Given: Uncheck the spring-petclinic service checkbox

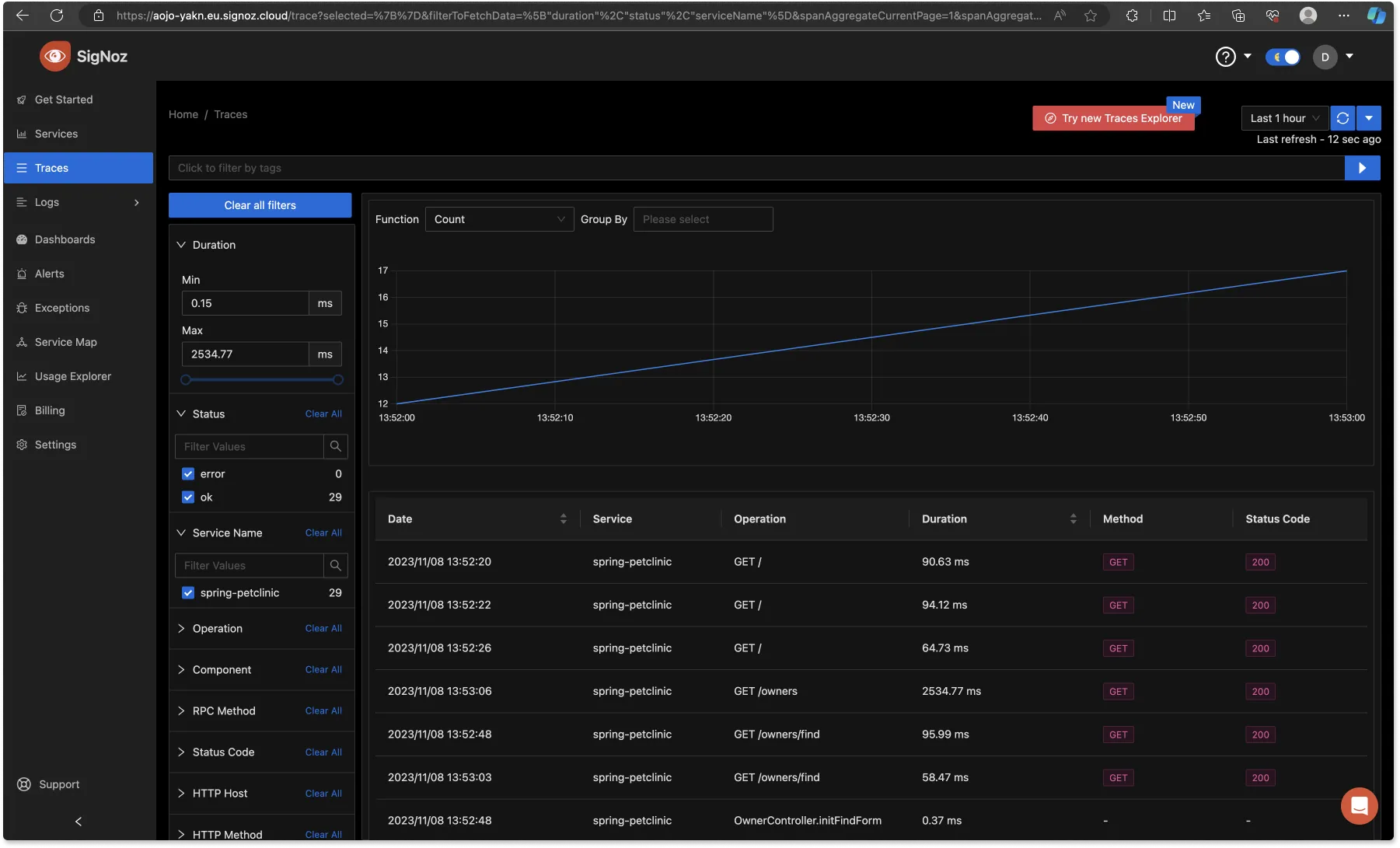Looking at the screenshot, I should [188, 592].
